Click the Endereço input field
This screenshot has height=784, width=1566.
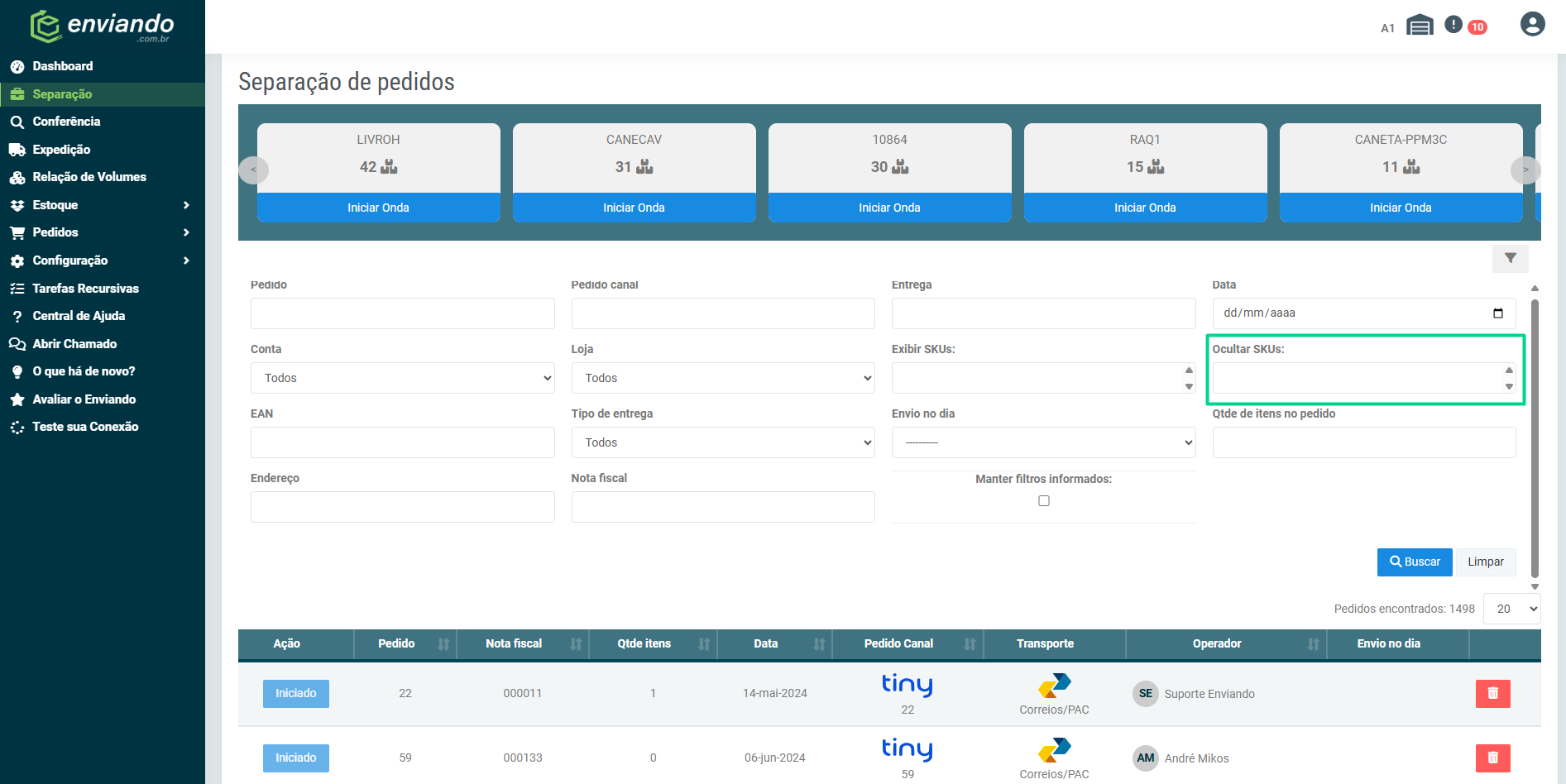[x=402, y=507]
